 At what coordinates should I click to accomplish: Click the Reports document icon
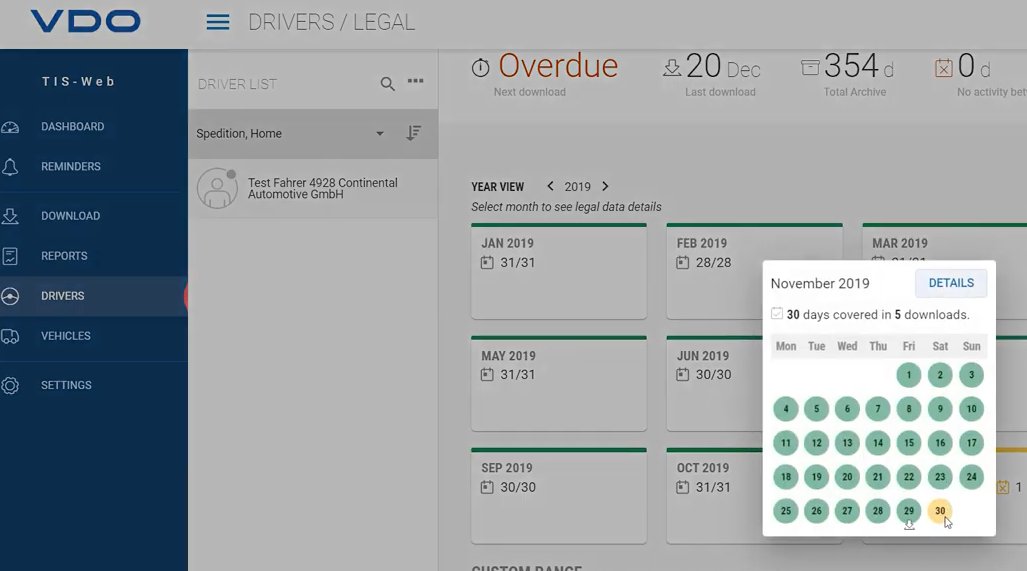click(x=10, y=256)
